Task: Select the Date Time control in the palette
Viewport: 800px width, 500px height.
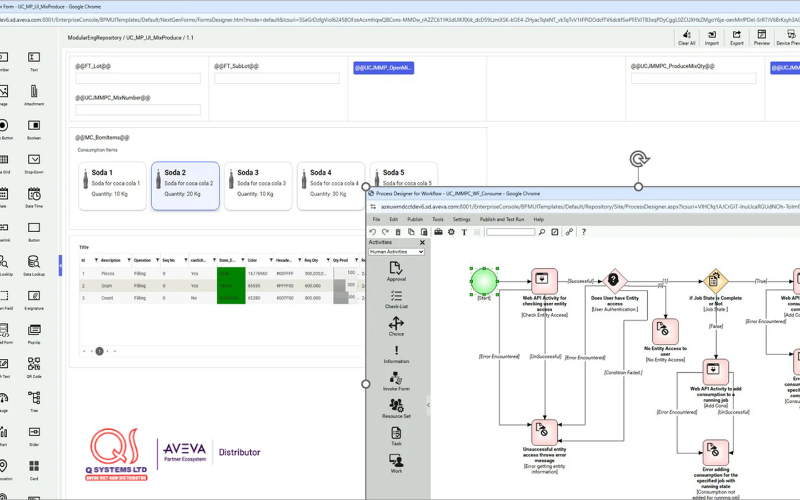Action: point(34,197)
